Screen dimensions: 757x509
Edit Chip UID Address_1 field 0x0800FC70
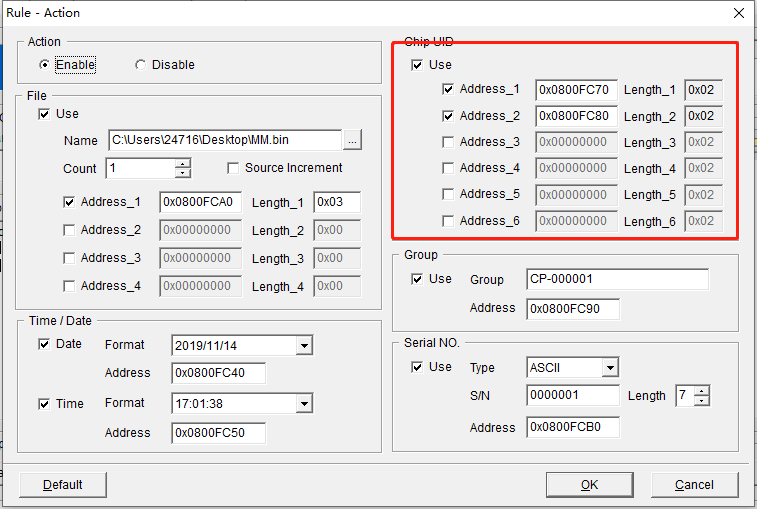coord(576,90)
